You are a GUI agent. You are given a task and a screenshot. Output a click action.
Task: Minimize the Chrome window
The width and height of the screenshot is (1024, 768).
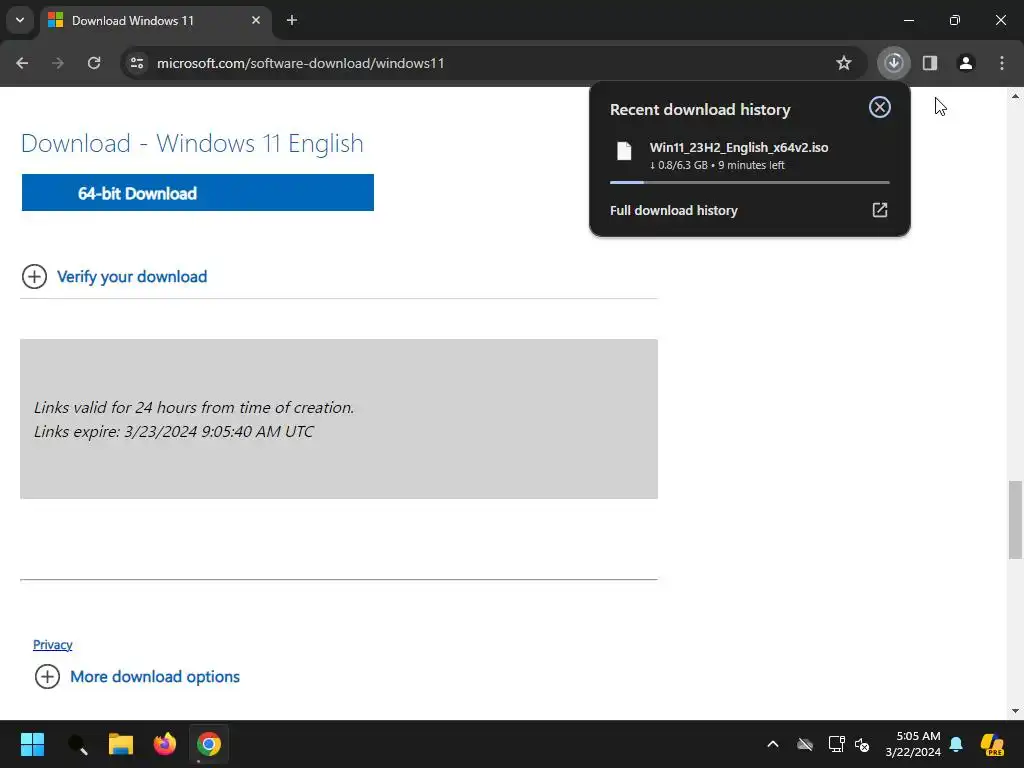908,20
